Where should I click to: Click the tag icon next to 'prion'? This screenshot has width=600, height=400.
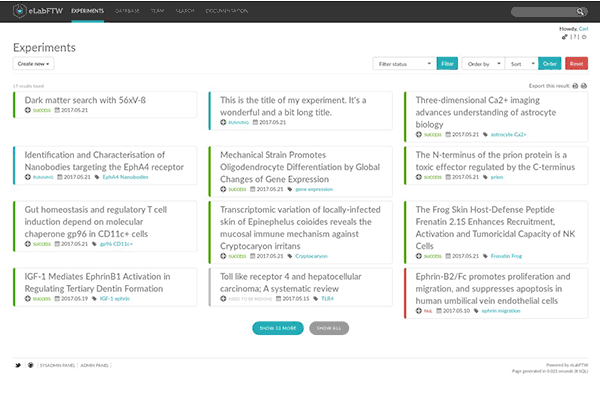pos(485,176)
